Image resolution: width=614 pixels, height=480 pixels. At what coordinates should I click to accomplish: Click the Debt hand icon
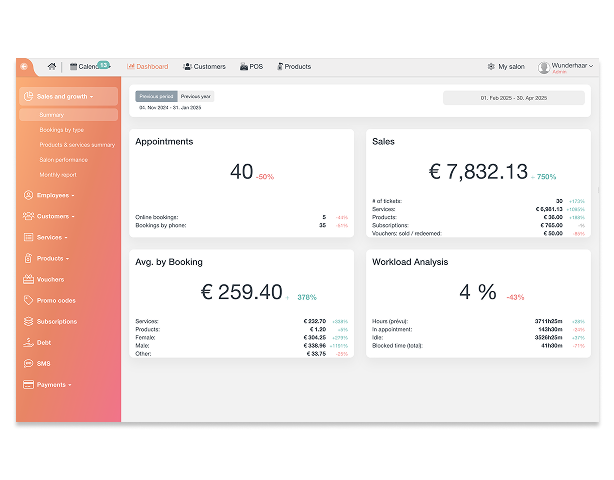(28, 343)
